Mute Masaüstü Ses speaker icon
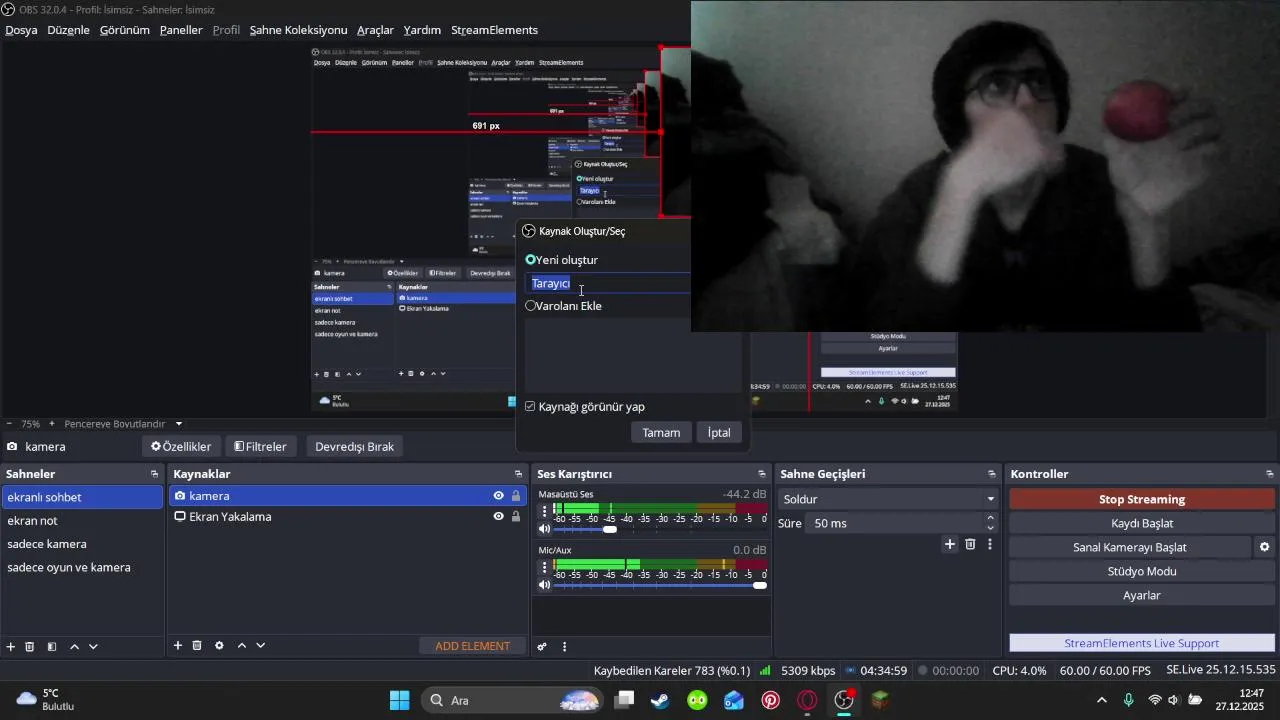The width and height of the screenshot is (1280, 720). (544, 529)
